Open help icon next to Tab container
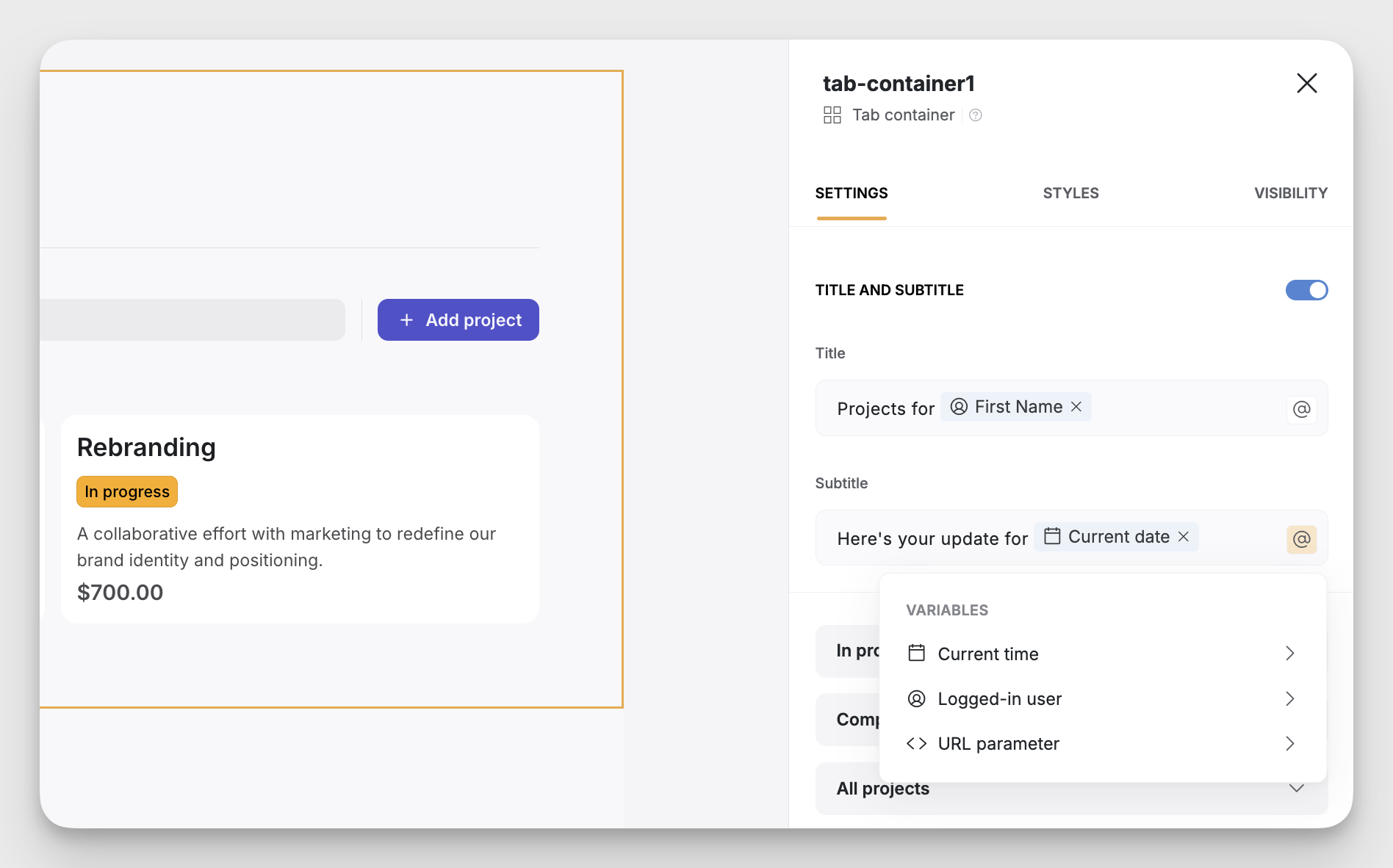1393x868 pixels. [975, 115]
